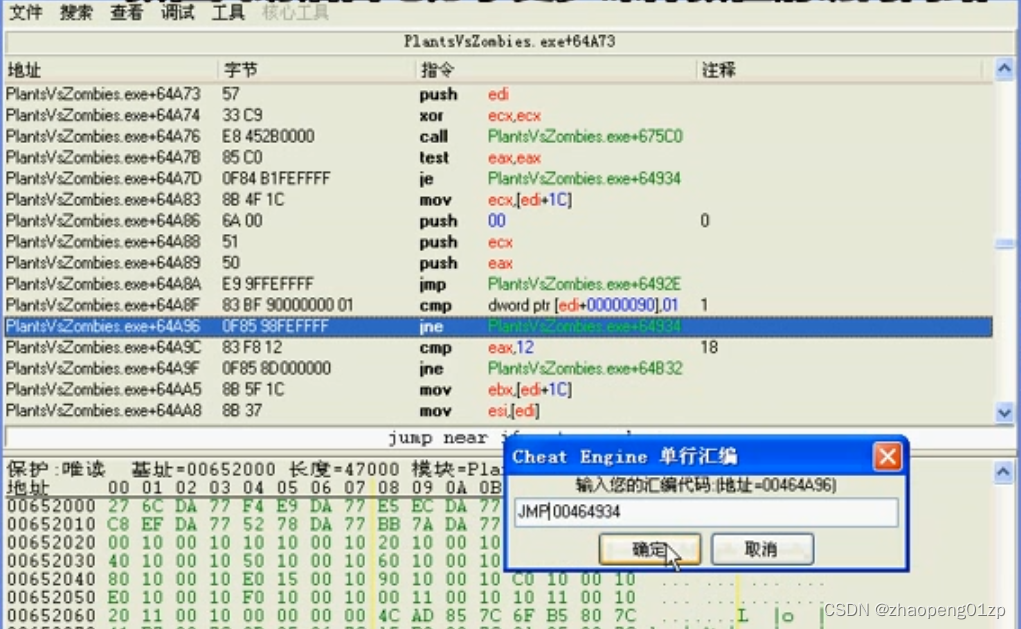Select row PlantsVsZombies.exe+64A86 push 00
1021x629 pixels.
[499, 221]
